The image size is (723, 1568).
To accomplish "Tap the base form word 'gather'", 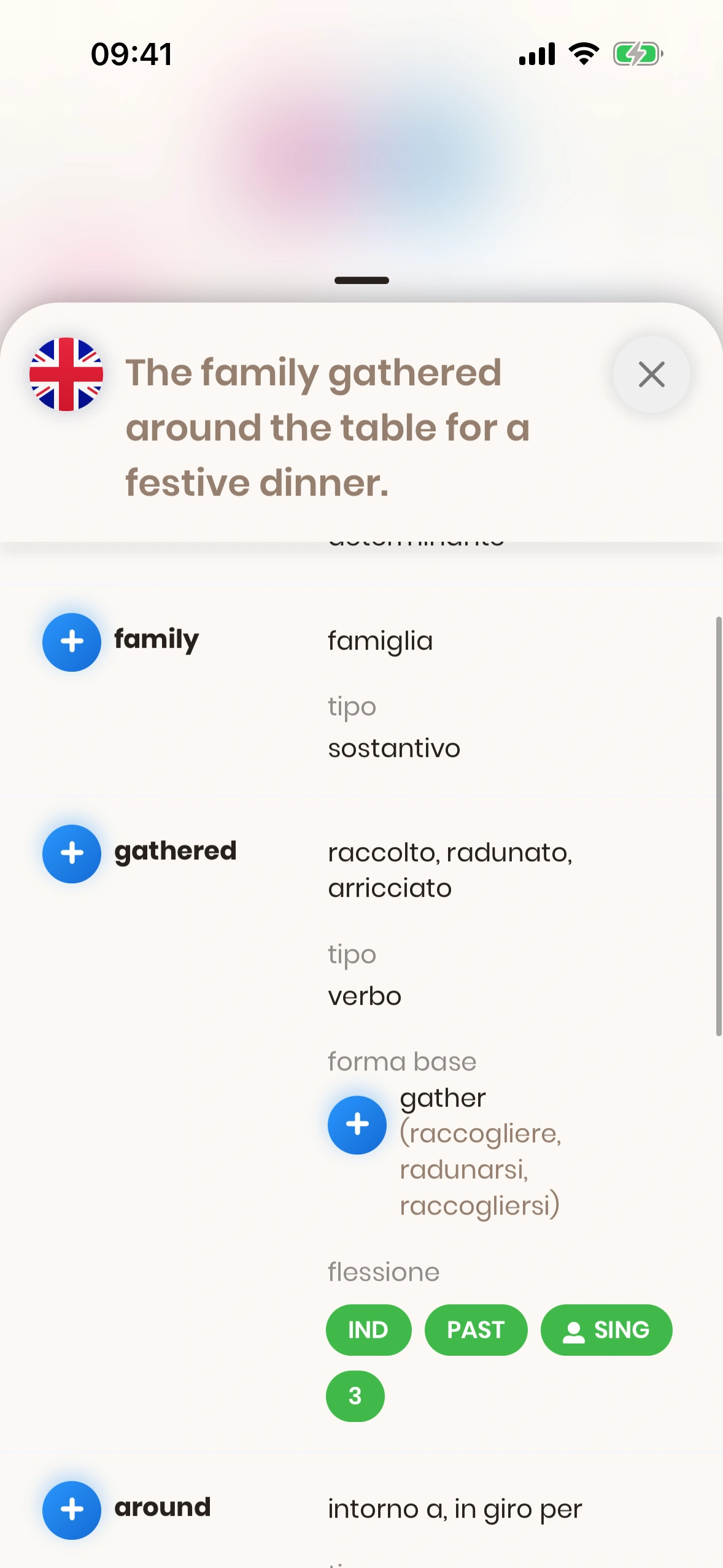I will point(443,1097).
